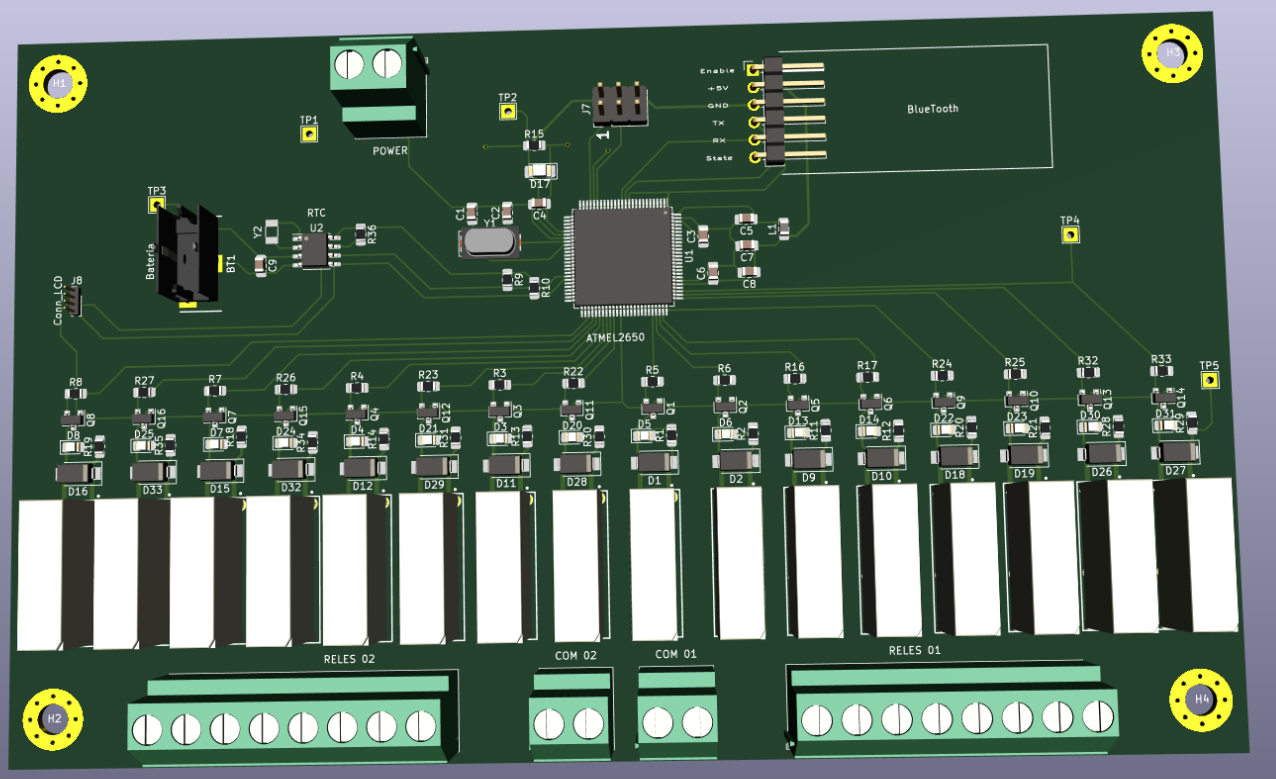Click the RELES 01 terminal block
The image size is (1276, 779).
pos(950,717)
